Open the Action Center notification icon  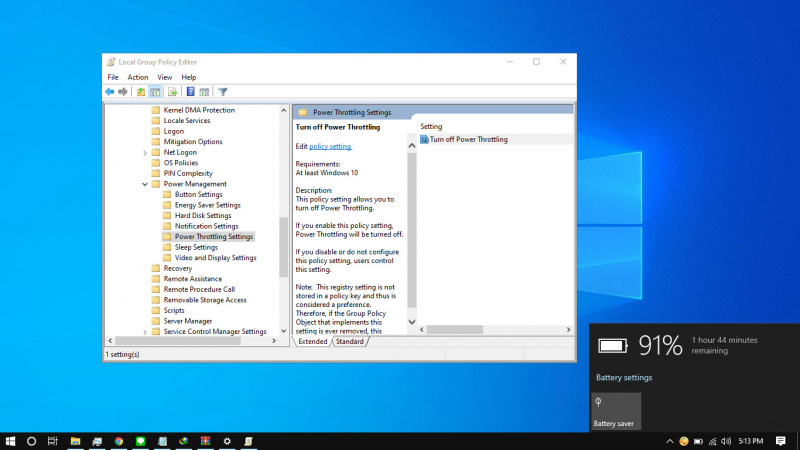(x=781, y=441)
